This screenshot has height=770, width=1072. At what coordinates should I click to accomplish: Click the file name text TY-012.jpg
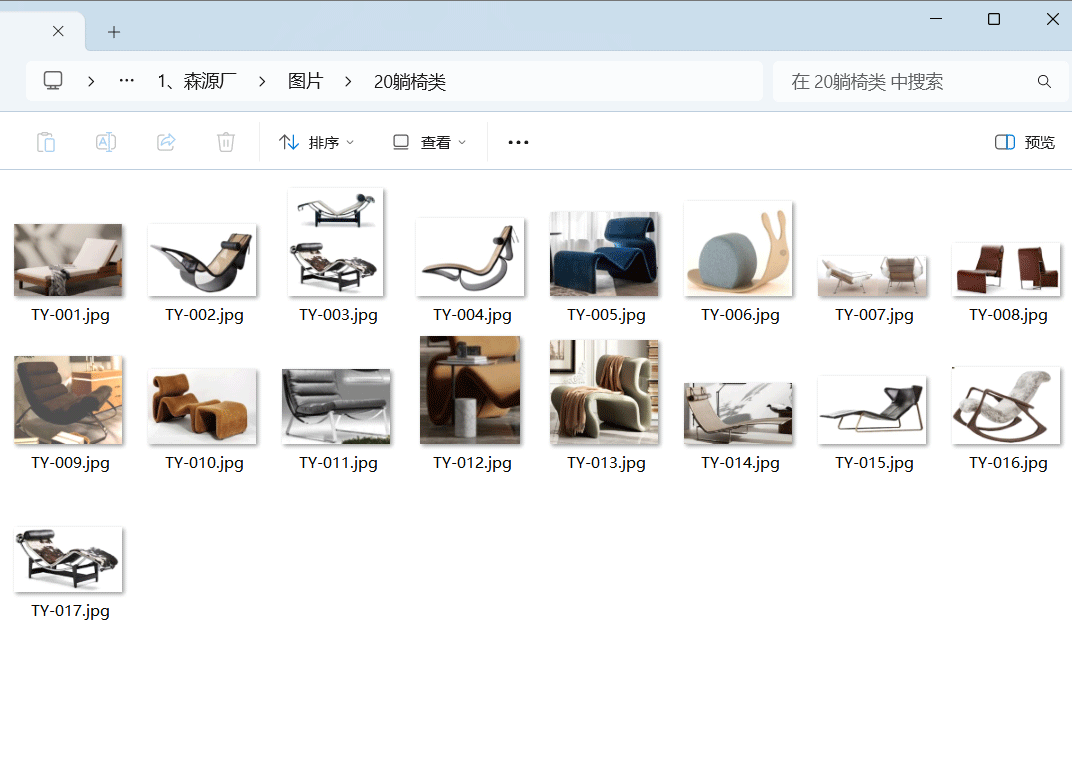pyautogui.click(x=472, y=463)
